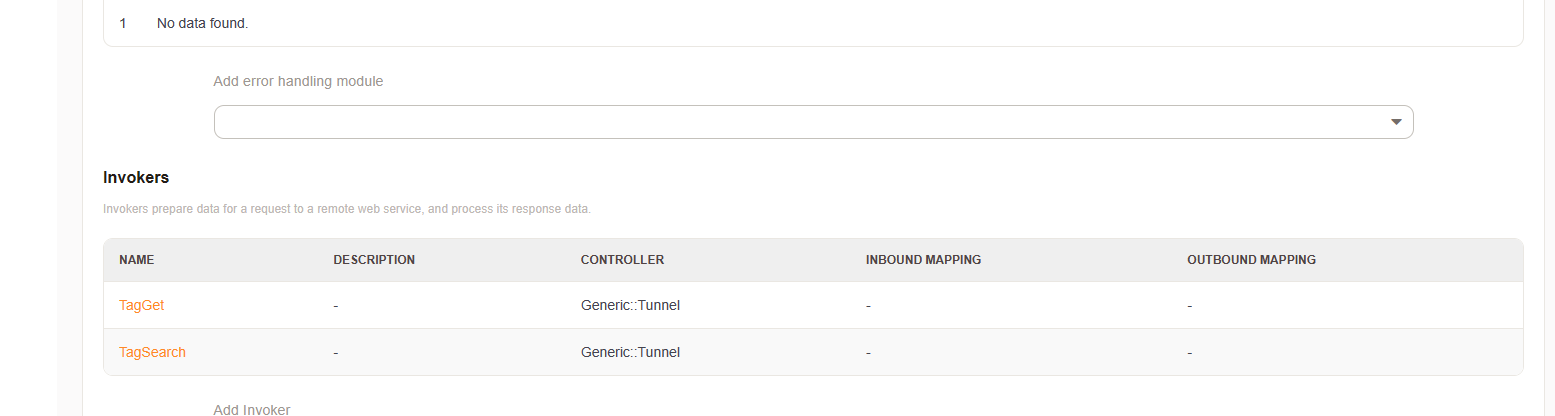Open the TagSearch invoker link

[152, 352]
